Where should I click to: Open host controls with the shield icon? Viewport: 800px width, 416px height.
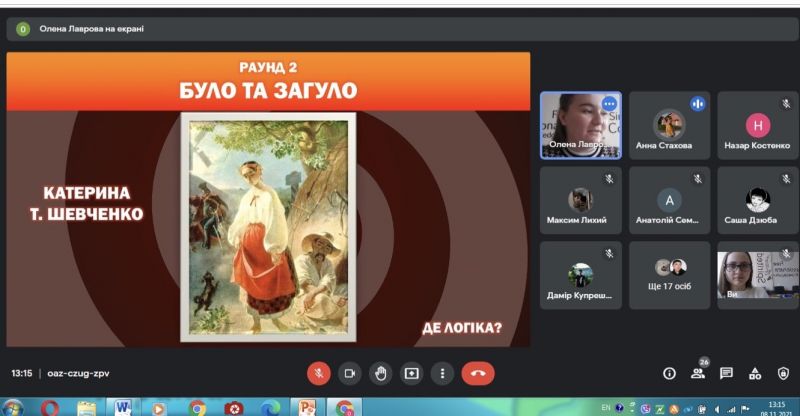783,374
